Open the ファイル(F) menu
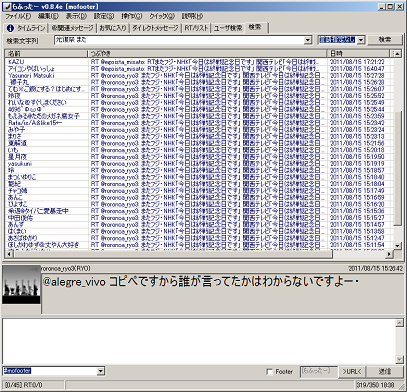Screen dimensions: 407x392 (18, 16)
